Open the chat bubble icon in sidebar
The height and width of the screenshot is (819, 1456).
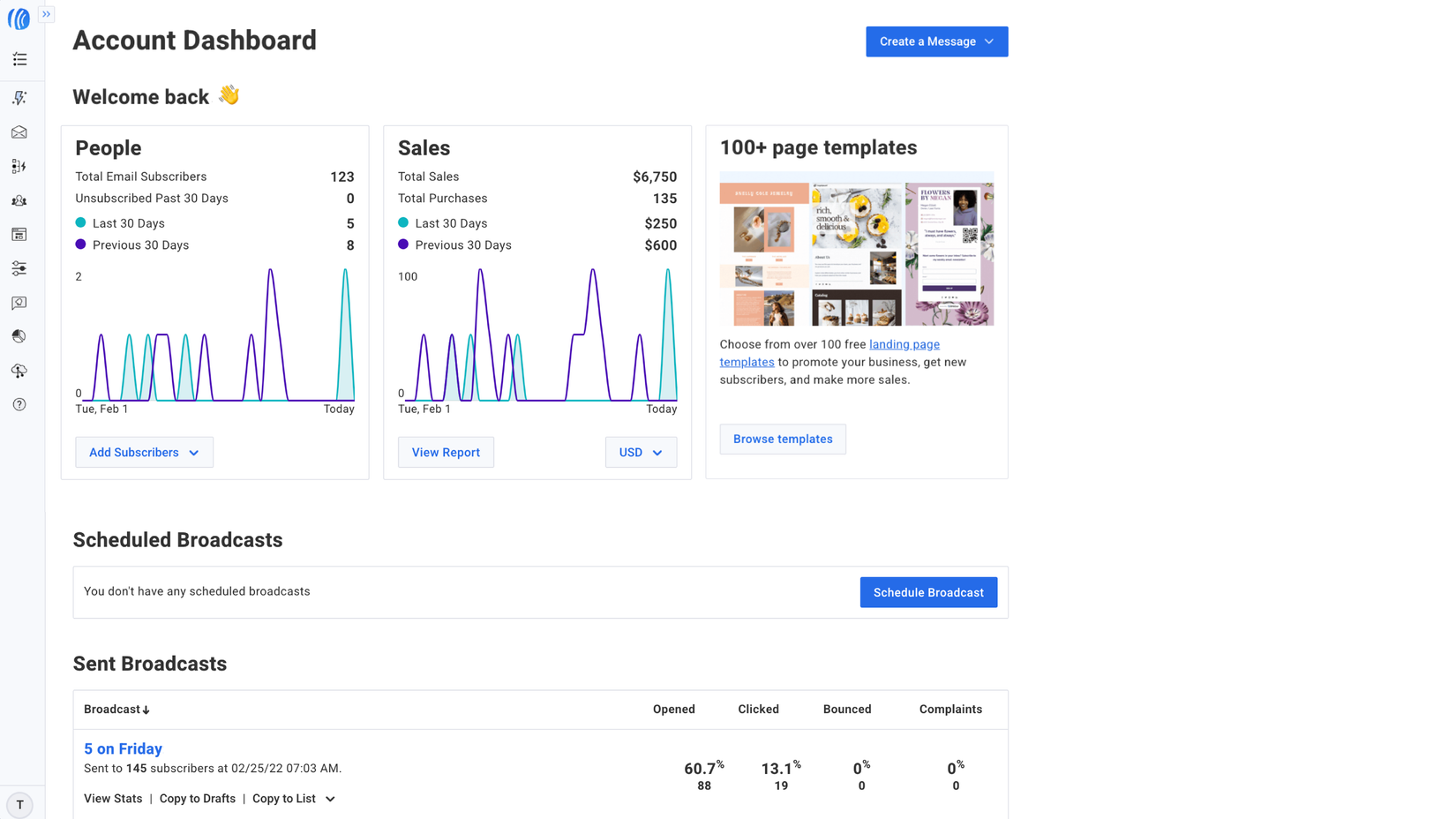19,303
